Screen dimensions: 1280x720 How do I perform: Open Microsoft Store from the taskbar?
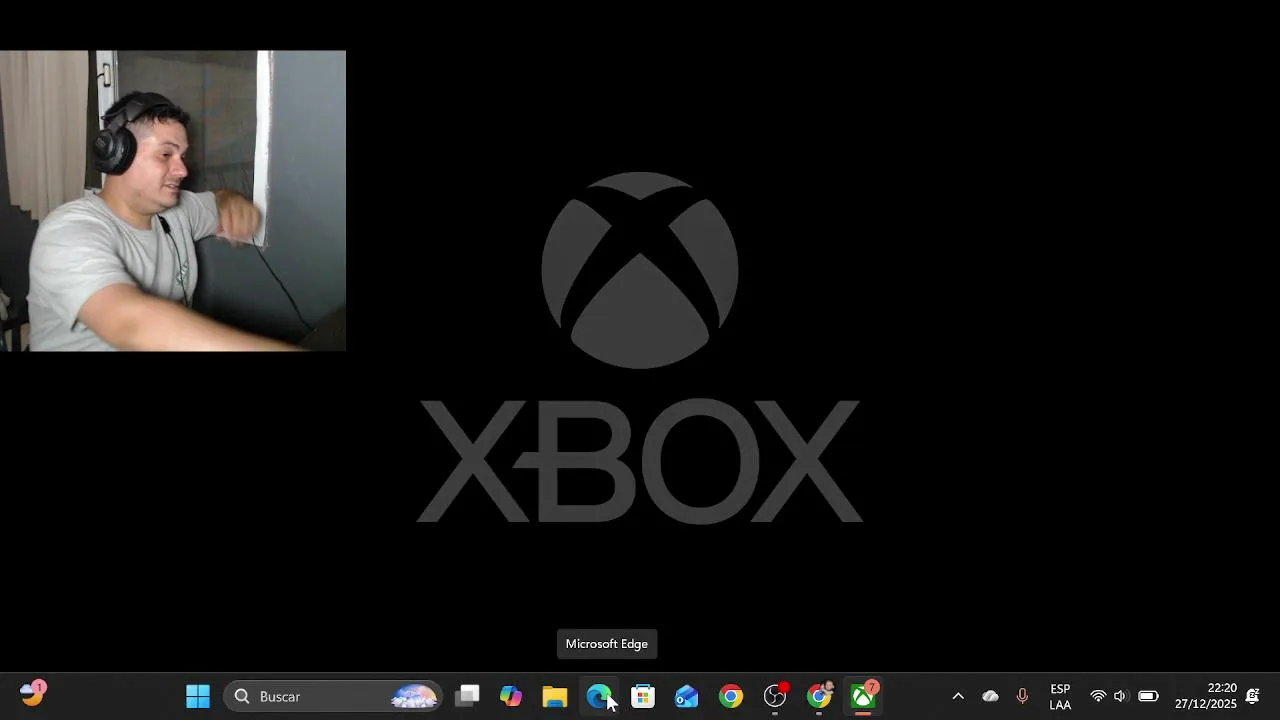(643, 696)
